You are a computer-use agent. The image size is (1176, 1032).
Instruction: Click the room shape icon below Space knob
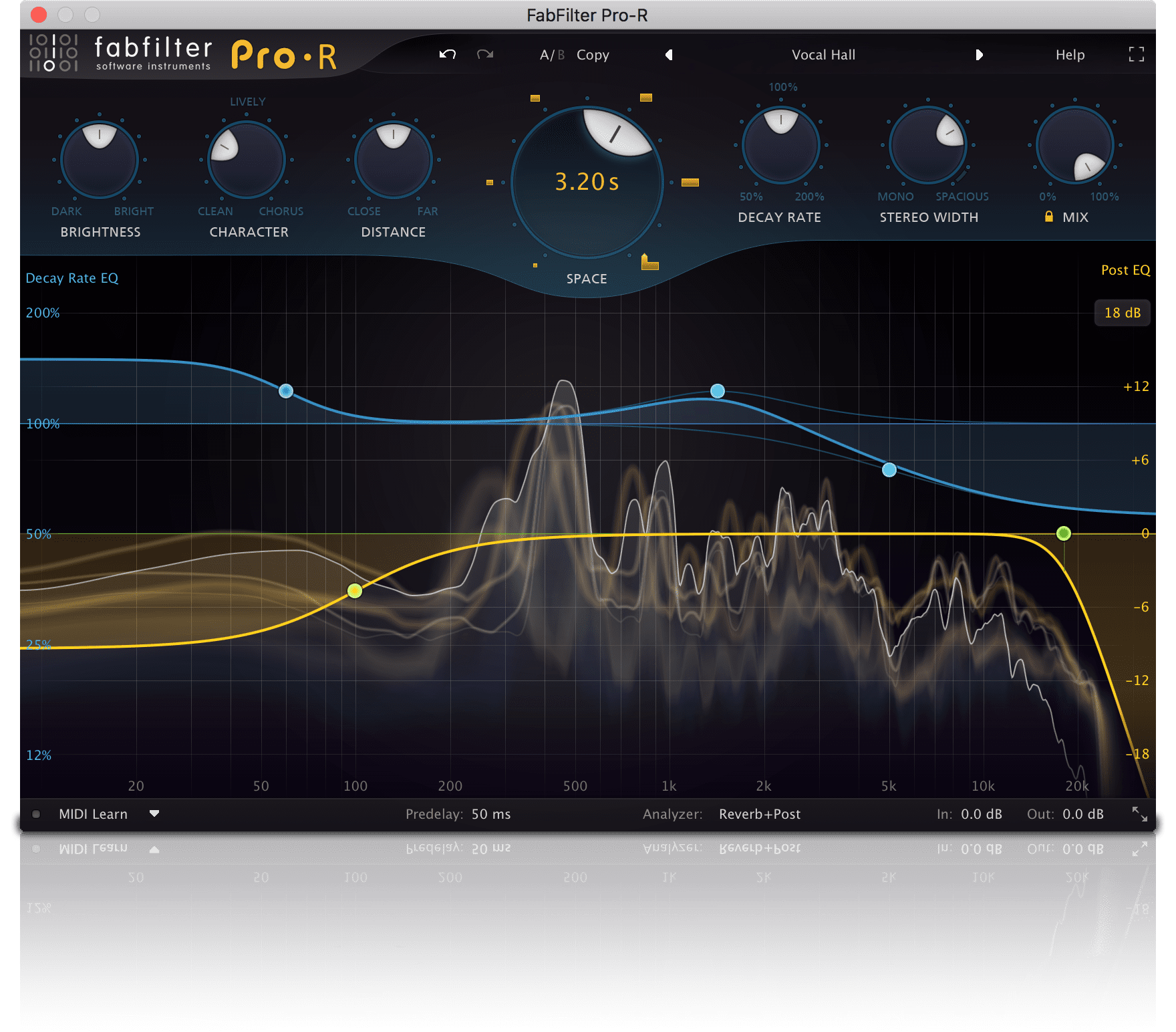pos(649,262)
